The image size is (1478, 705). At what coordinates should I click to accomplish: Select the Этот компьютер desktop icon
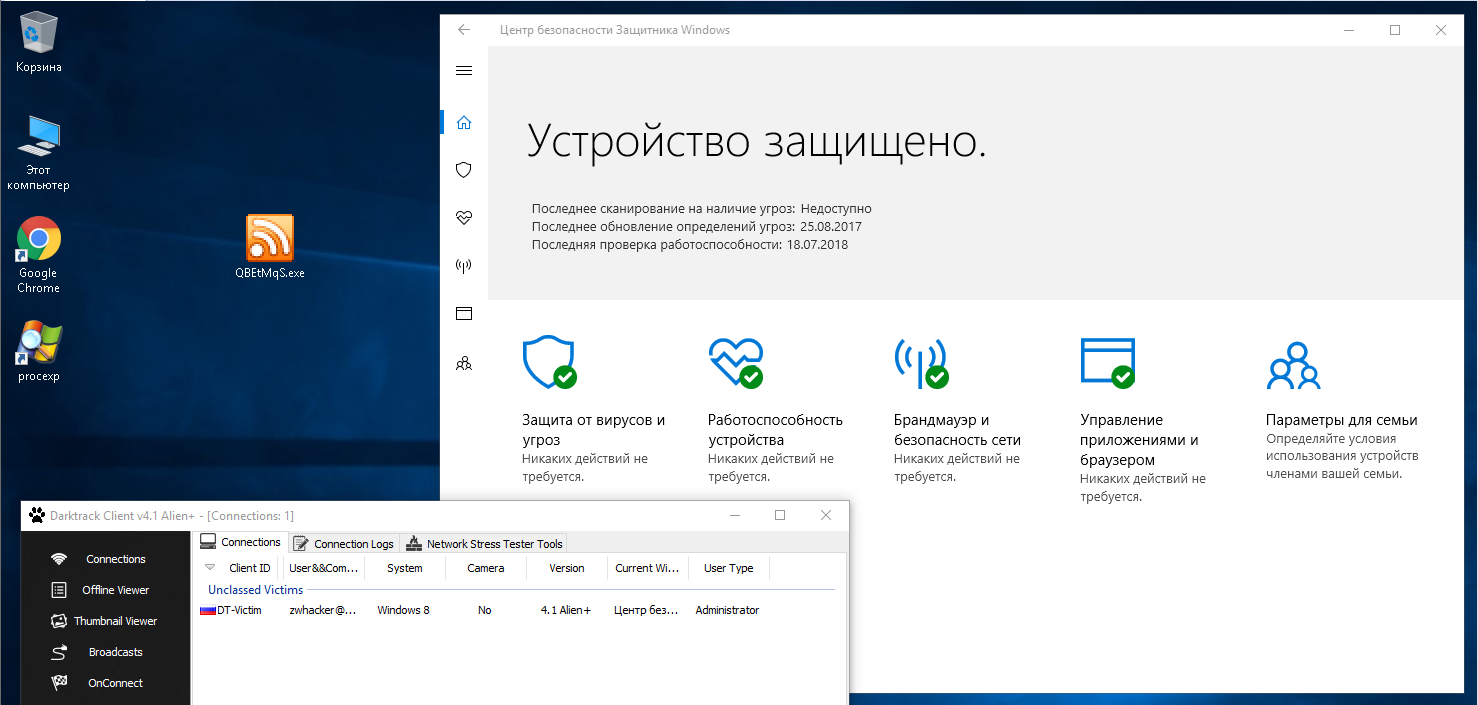[x=38, y=153]
